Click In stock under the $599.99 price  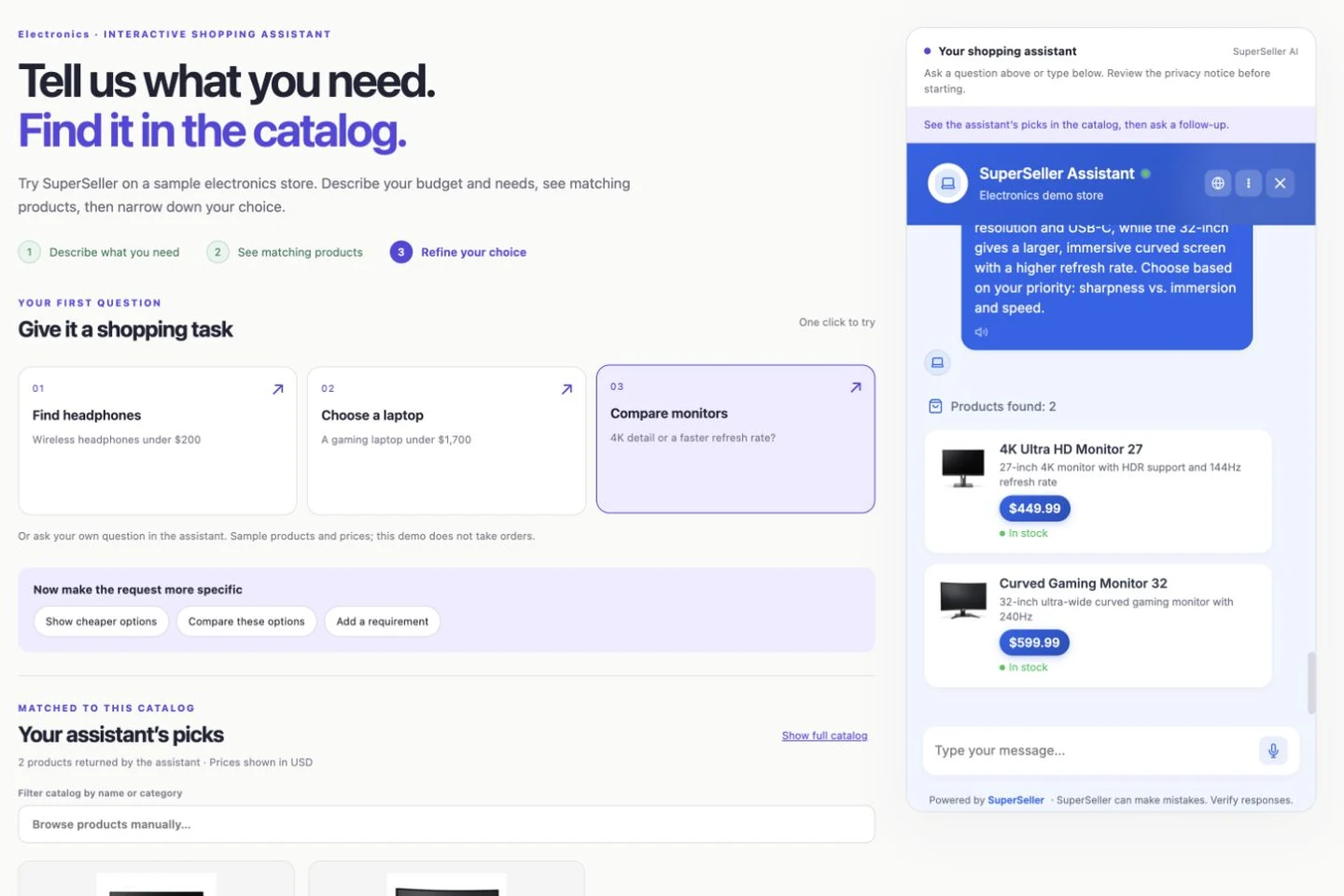pos(1028,667)
